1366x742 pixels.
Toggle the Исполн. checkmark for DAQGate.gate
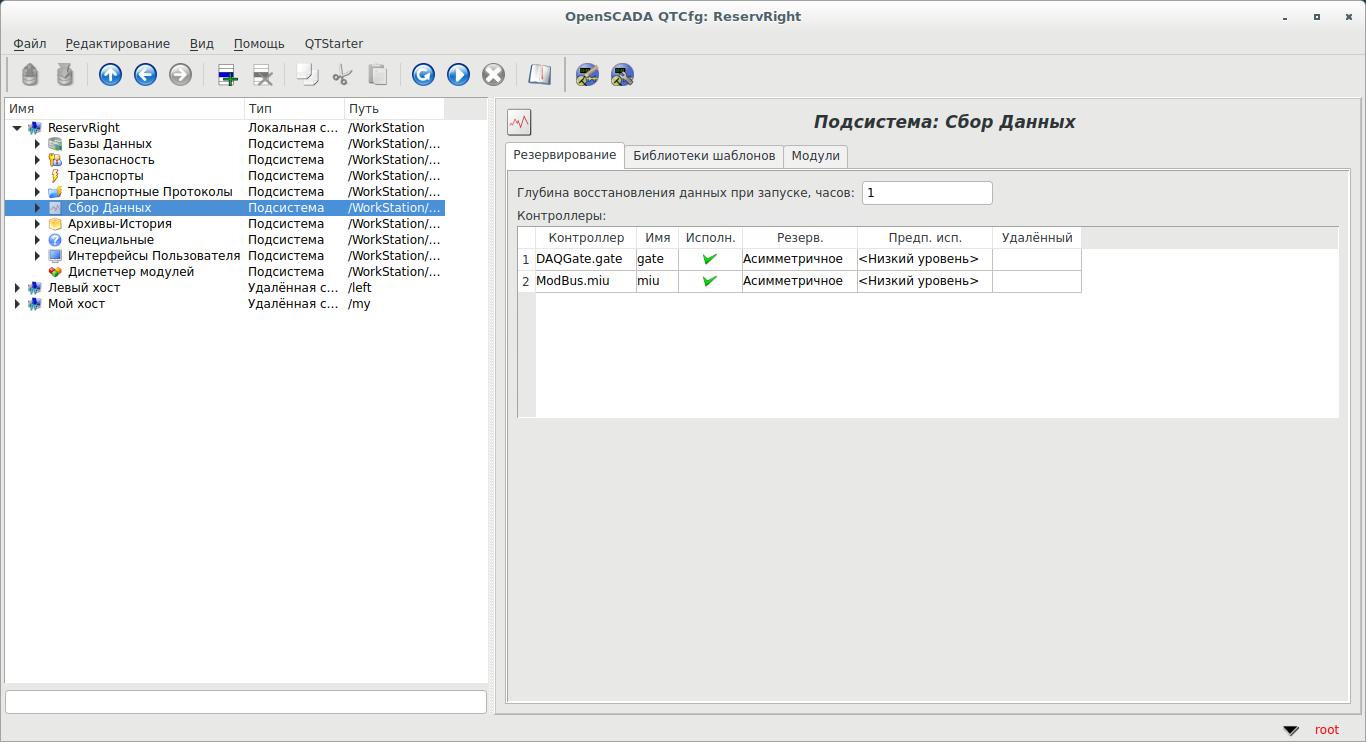coord(710,259)
